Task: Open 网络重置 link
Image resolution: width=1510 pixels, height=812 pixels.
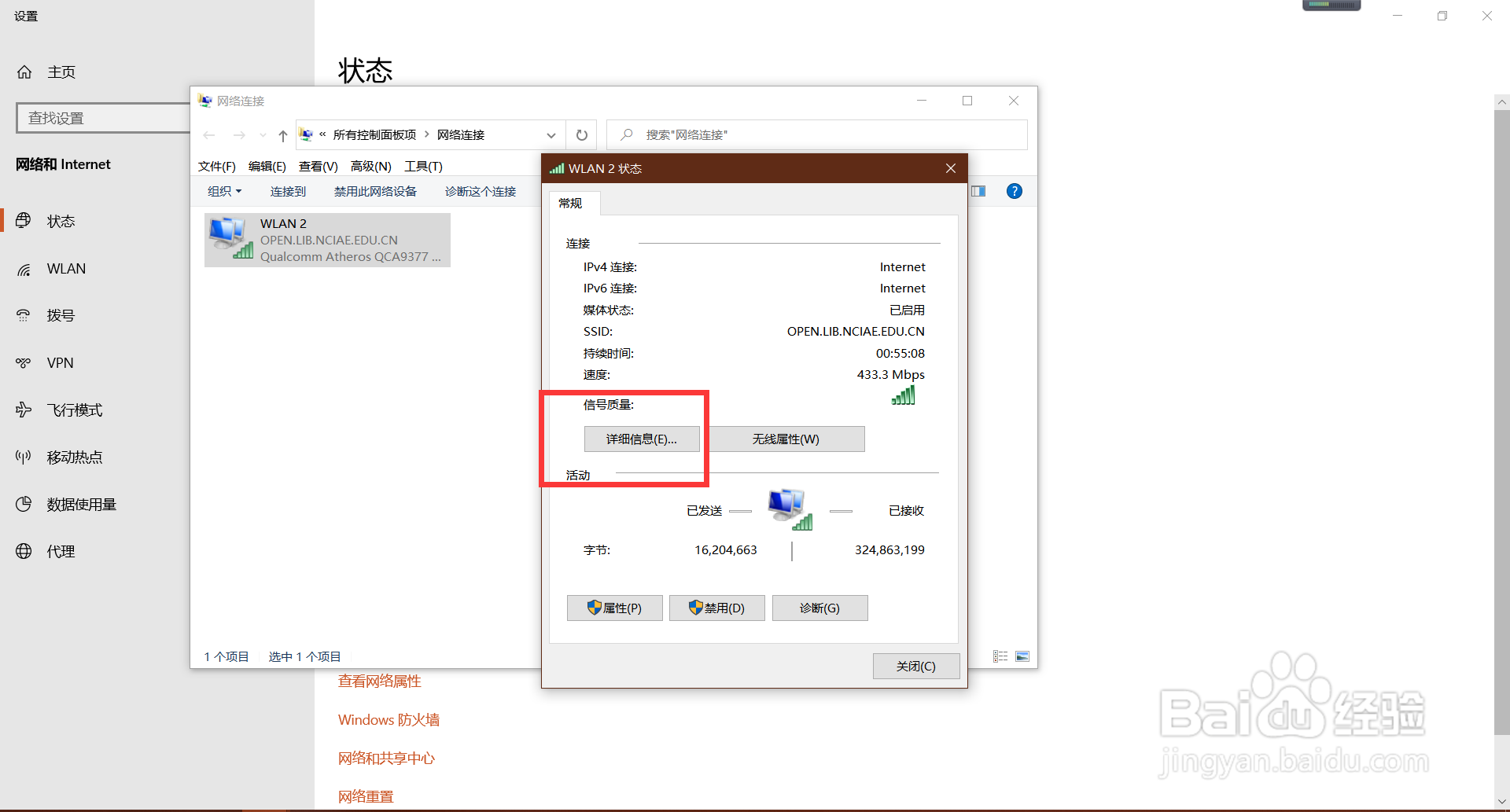Action: click(366, 796)
